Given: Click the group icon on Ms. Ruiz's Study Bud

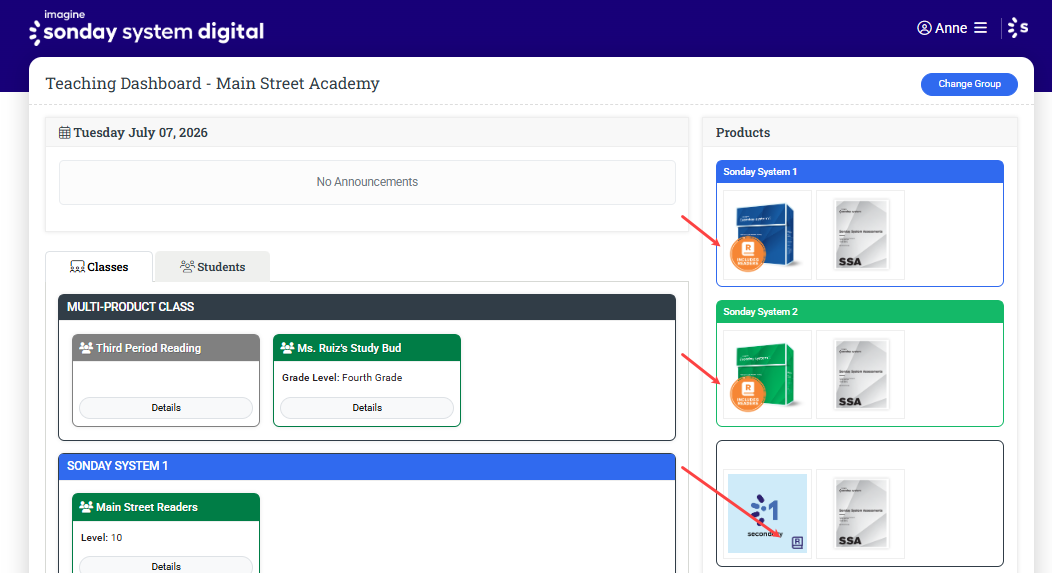Looking at the screenshot, I should [x=287, y=348].
